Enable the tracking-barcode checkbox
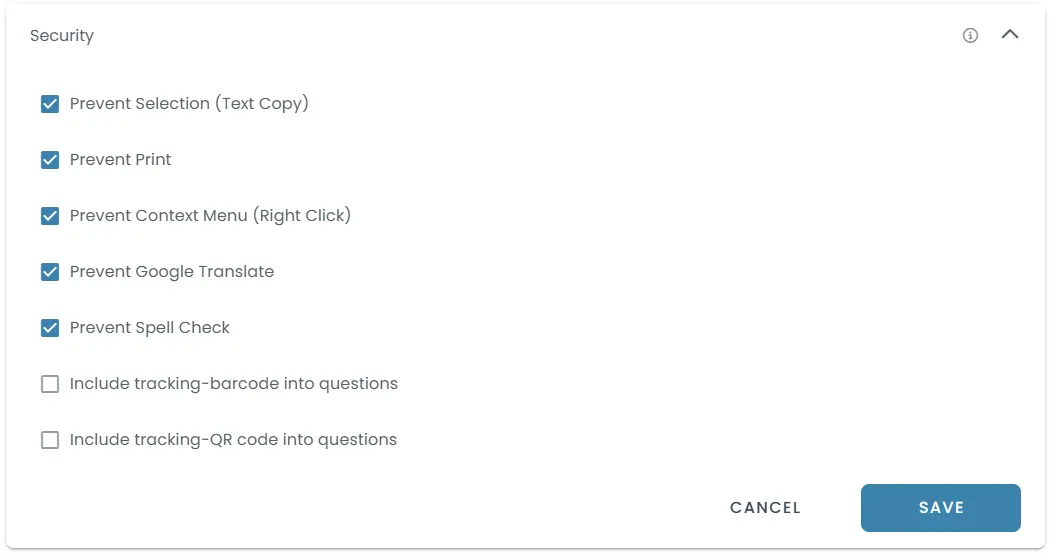This screenshot has height=554, width=1052. 50,384
